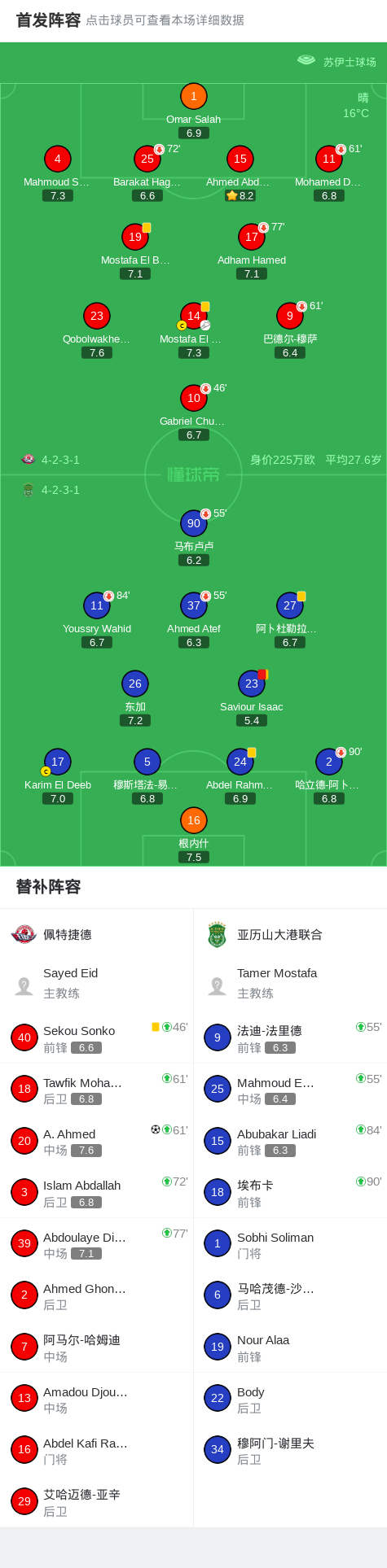Viewport: 387px width, 1568px height.
Task: Click Abdoulaye Di number 39 substitute
Action: point(97,1244)
